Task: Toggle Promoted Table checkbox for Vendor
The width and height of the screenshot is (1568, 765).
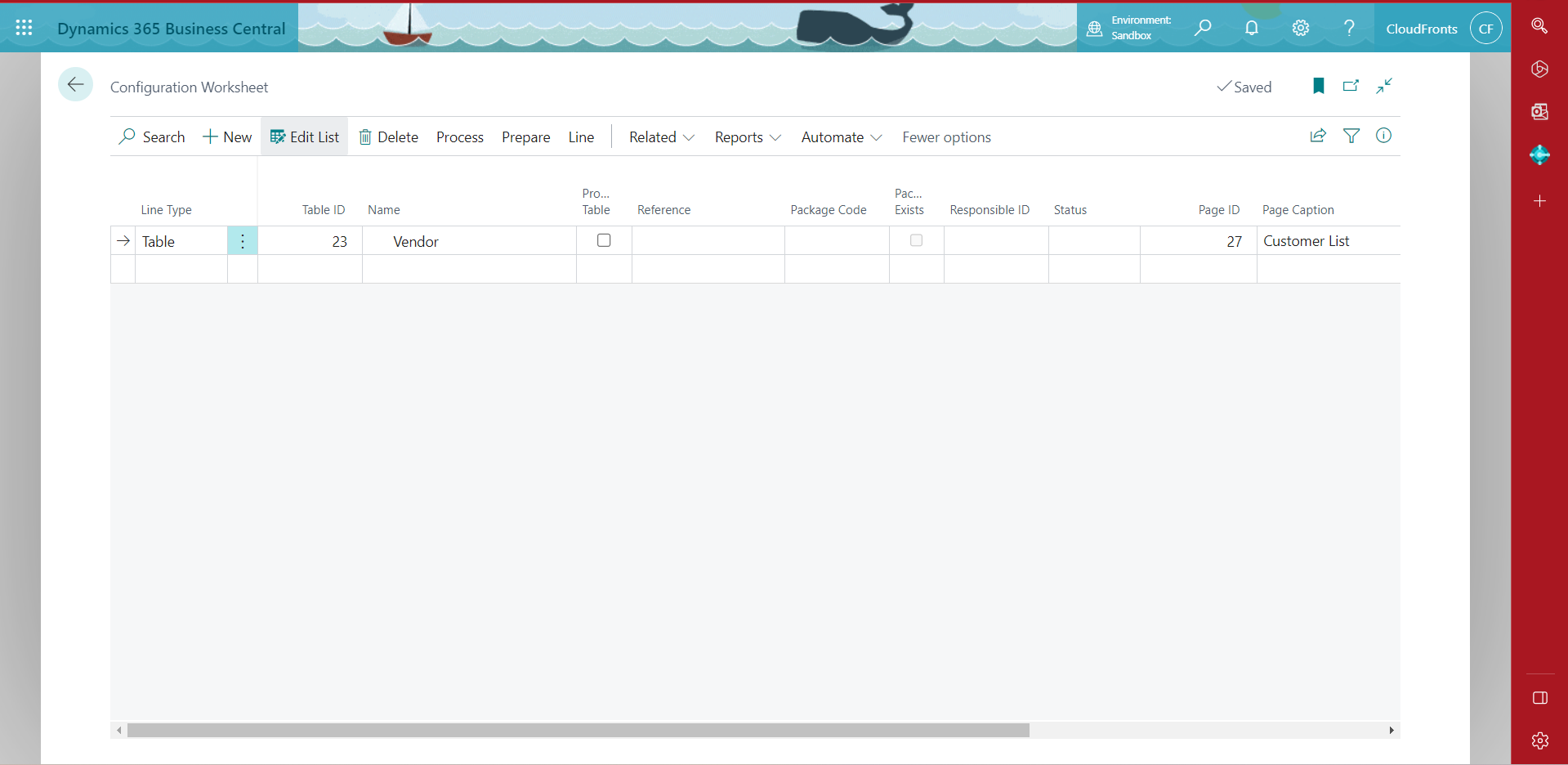Action: (604, 240)
